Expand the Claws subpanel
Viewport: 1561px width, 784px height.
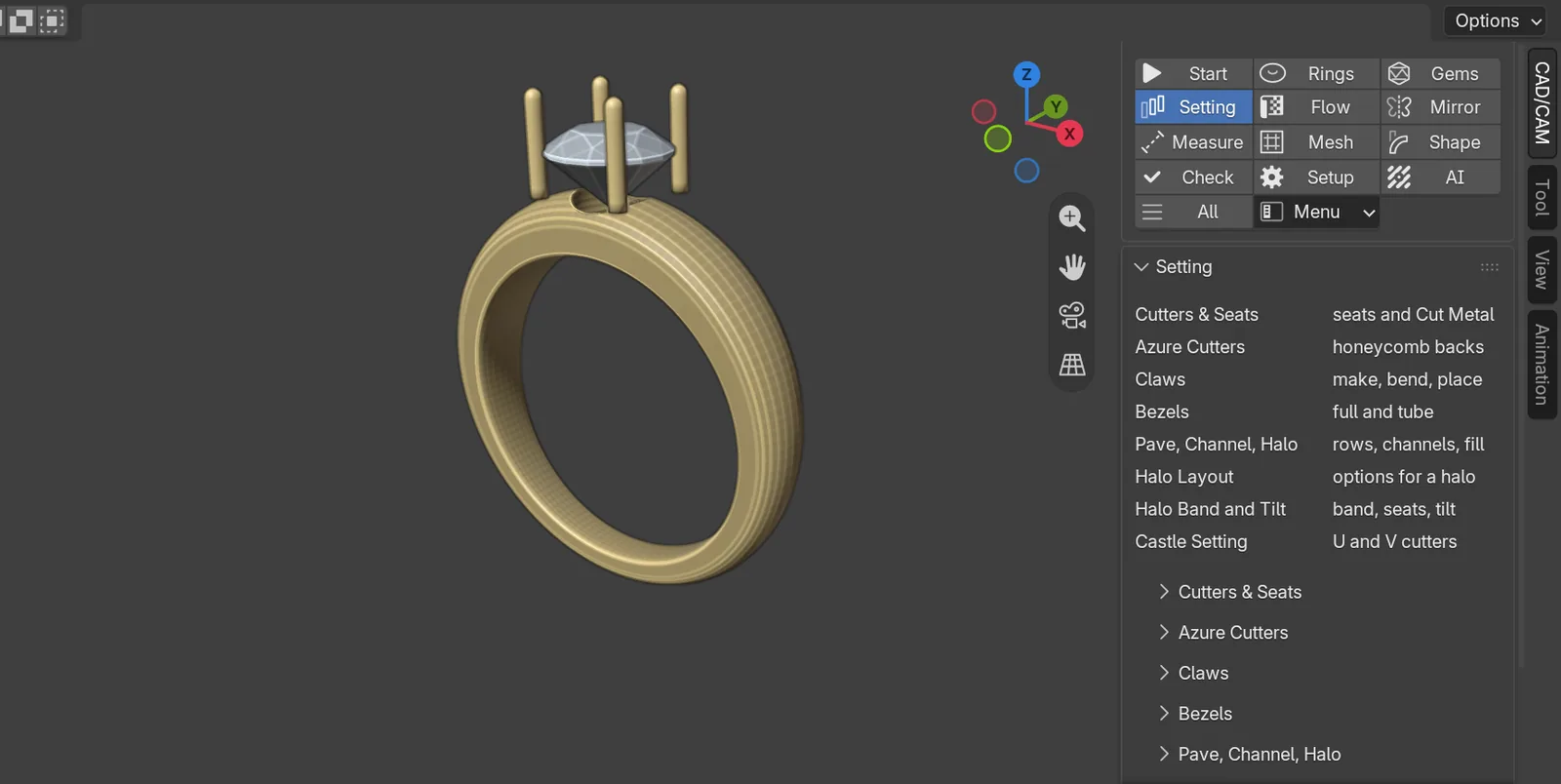(1193, 674)
